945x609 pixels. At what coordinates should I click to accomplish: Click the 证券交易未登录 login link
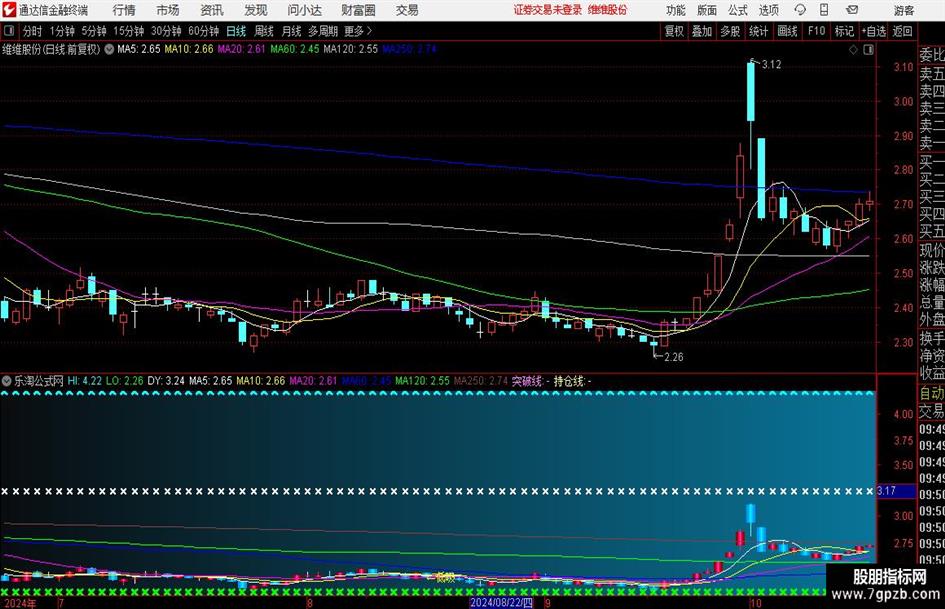pos(548,10)
